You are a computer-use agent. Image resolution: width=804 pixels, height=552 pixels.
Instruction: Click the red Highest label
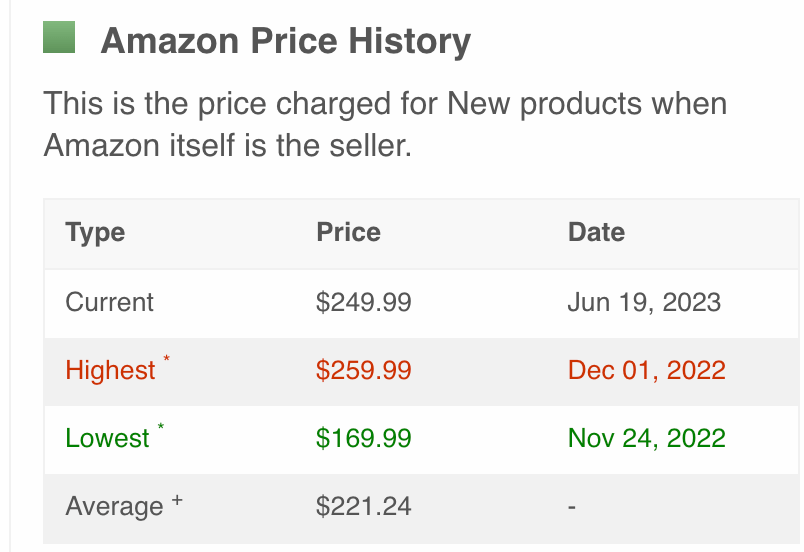pyautogui.click(x=110, y=370)
